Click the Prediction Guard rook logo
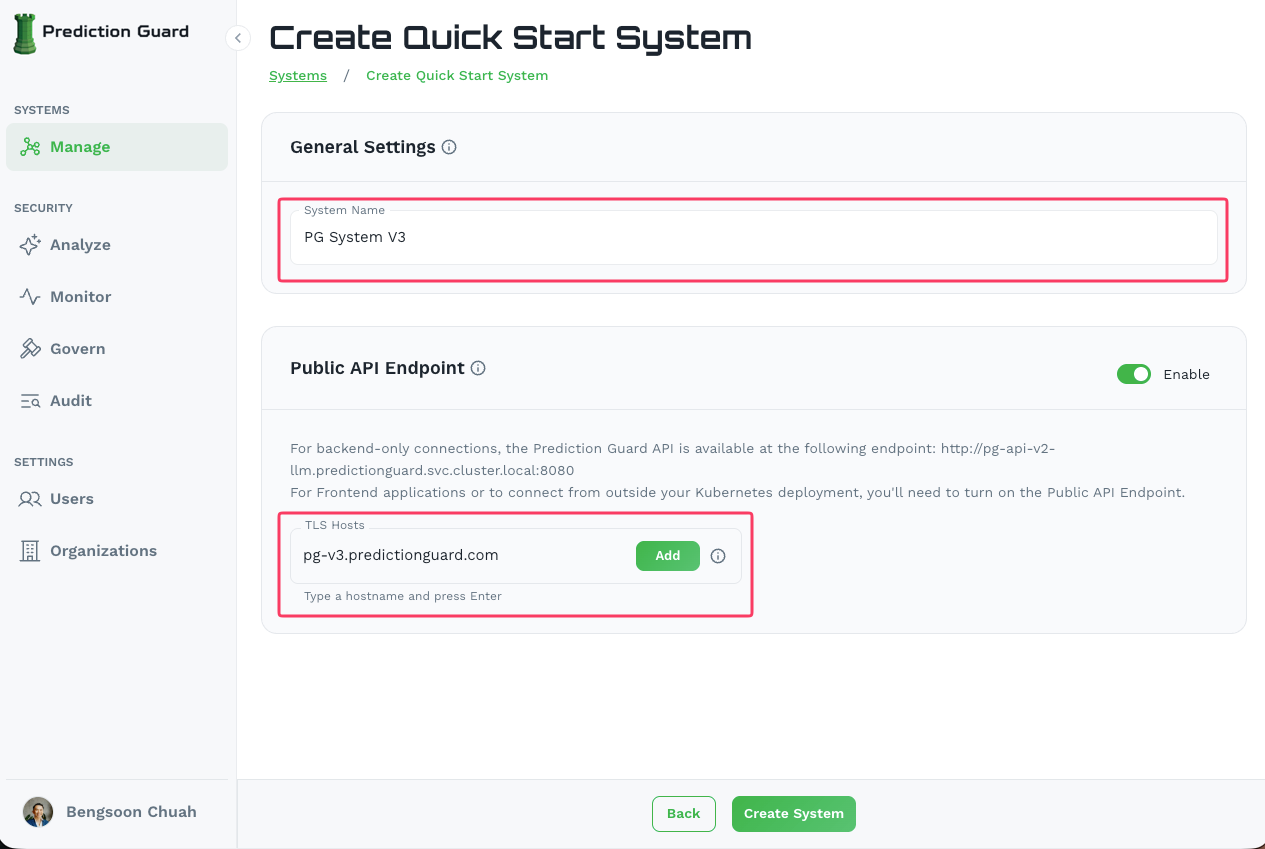 [x=24, y=31]
